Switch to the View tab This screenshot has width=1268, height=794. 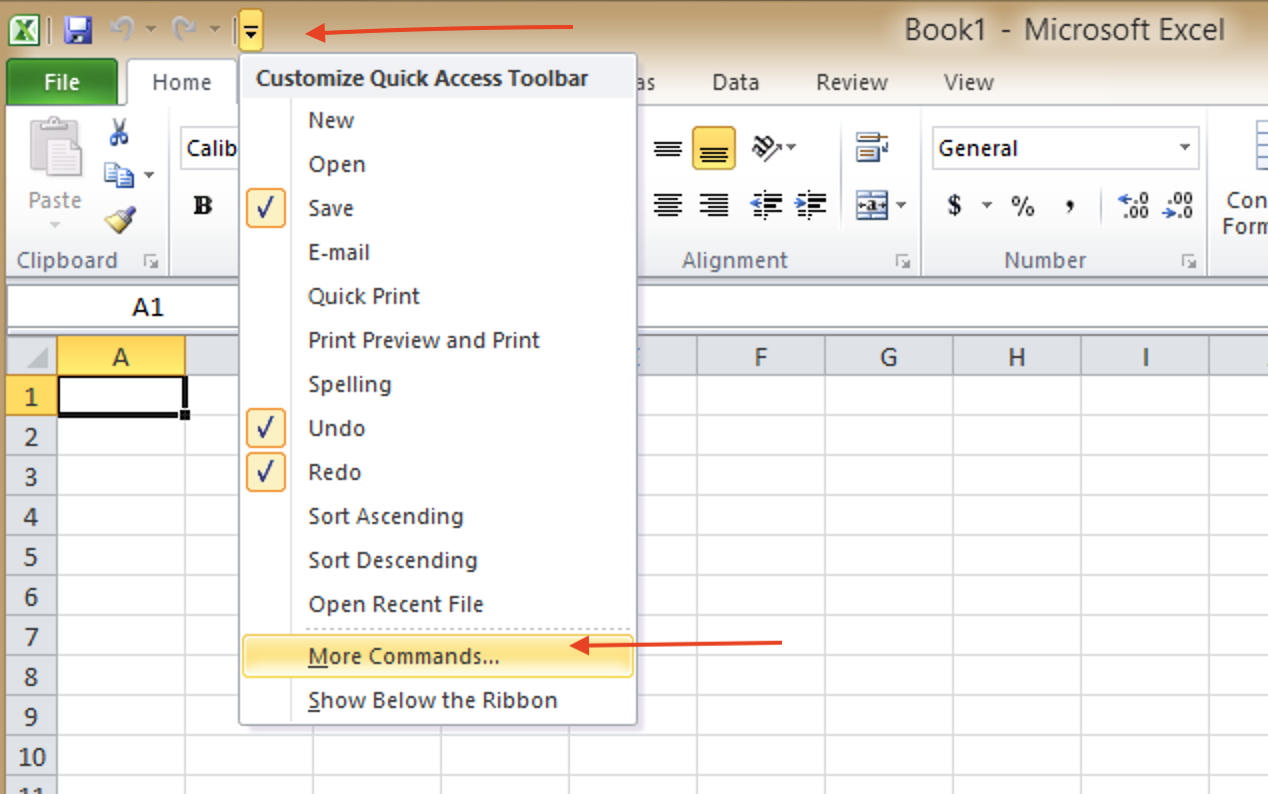coord(969,83)
